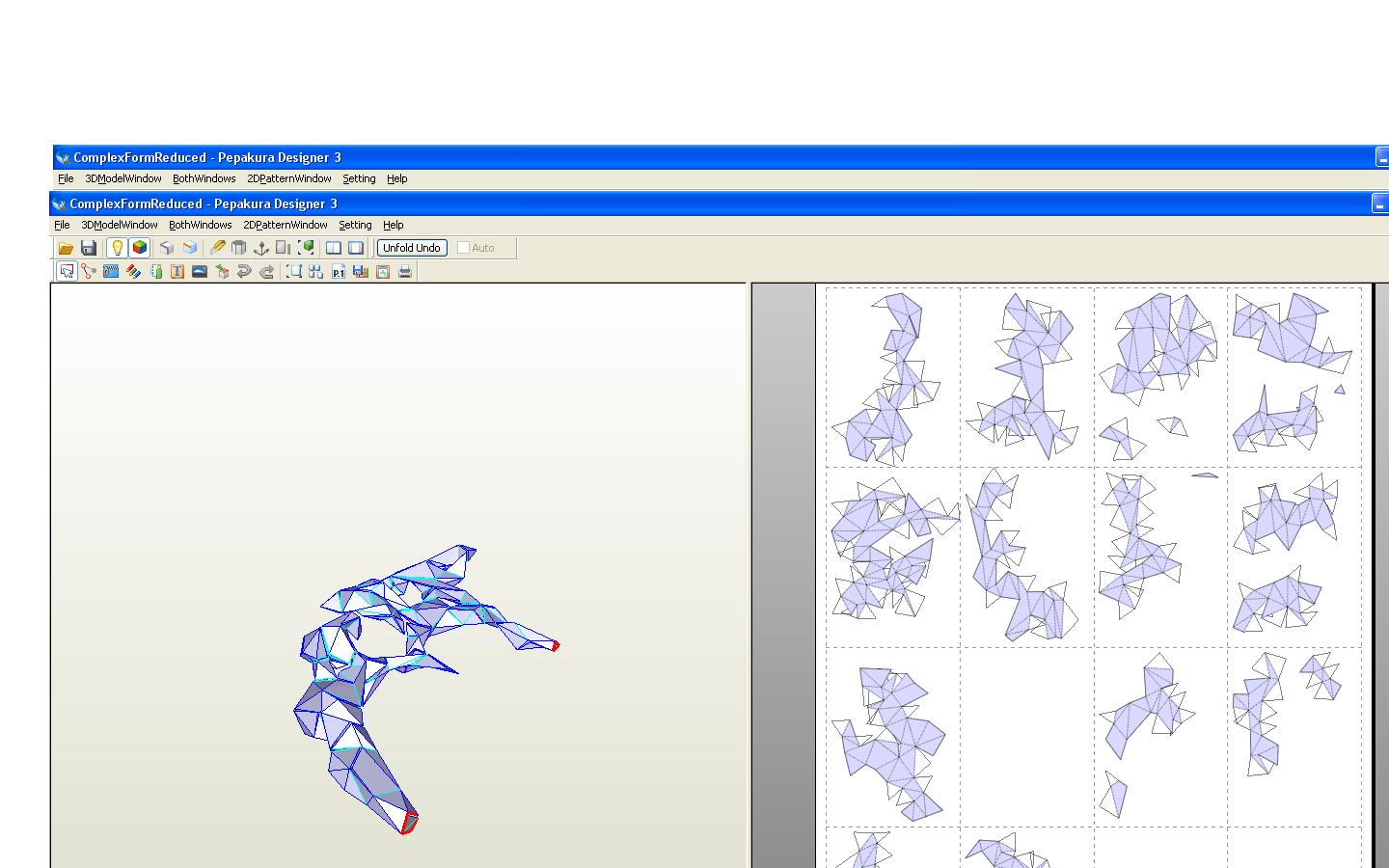Click the red-tipped end of the 3D model
1389x868 pixels.
click(x=409, y=823)
